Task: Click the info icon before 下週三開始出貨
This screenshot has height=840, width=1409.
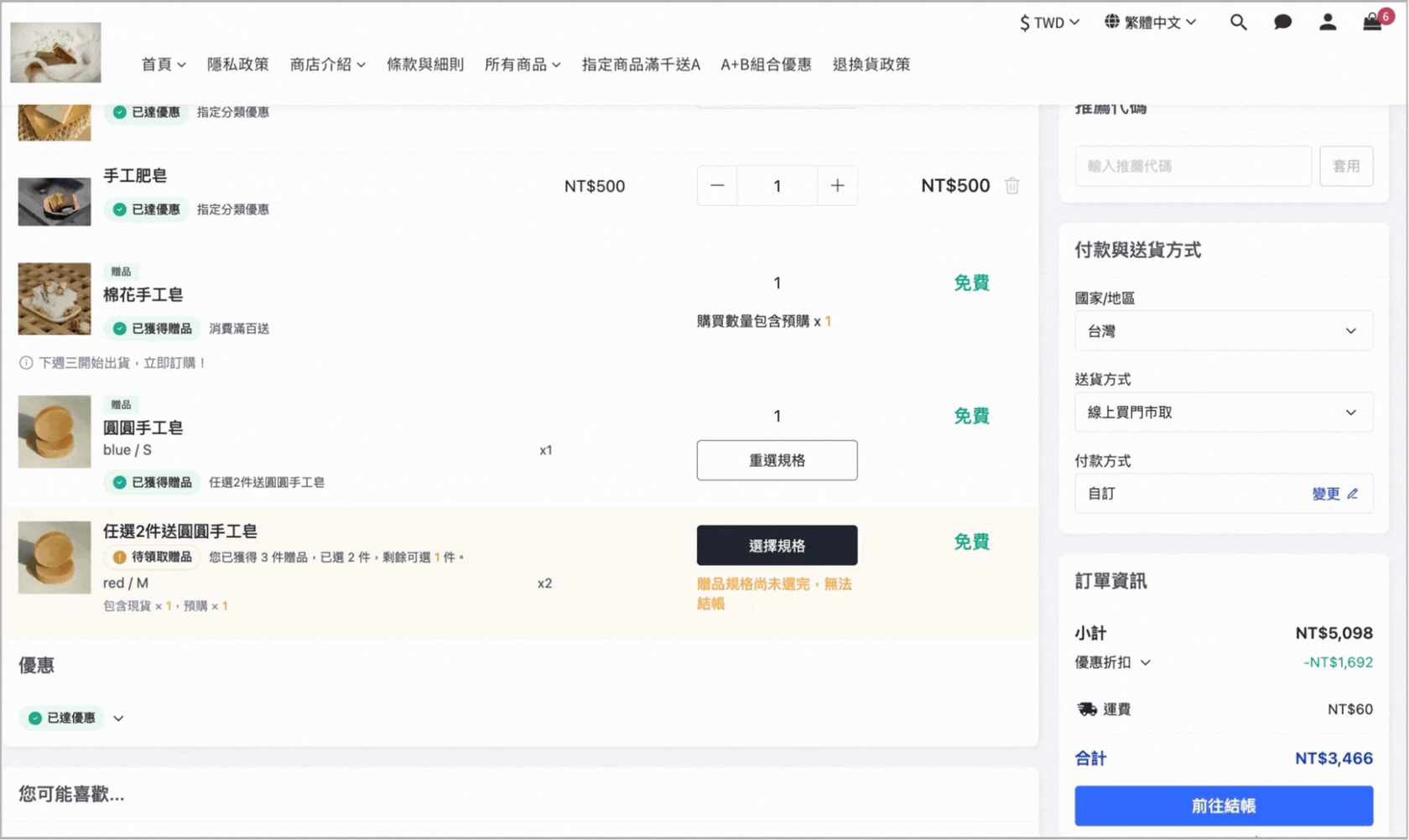Action: coord(26,363)
